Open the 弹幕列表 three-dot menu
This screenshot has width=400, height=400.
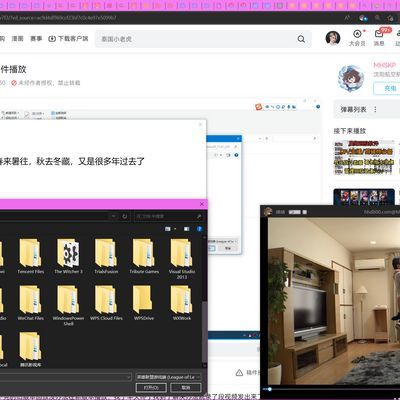(375, 109)
